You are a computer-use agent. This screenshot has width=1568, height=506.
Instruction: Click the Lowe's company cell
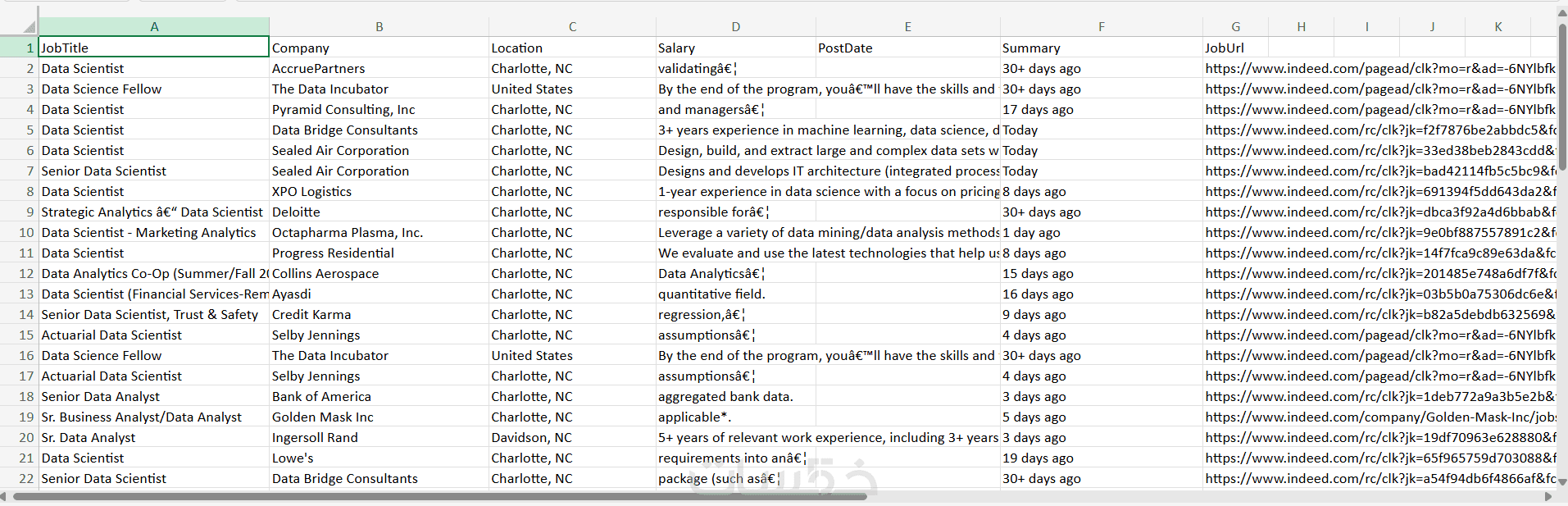[379, 458]
